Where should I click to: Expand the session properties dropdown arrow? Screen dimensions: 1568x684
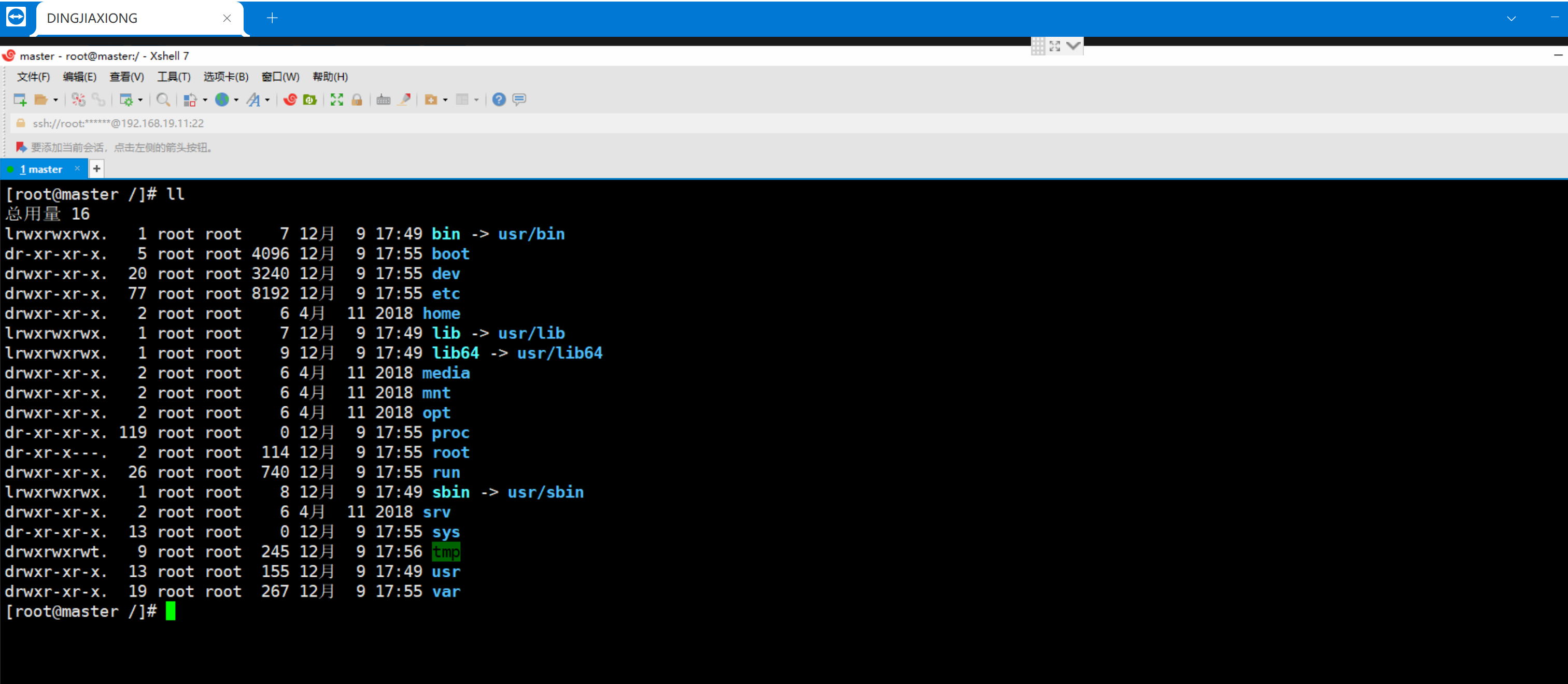pos(140,101)
